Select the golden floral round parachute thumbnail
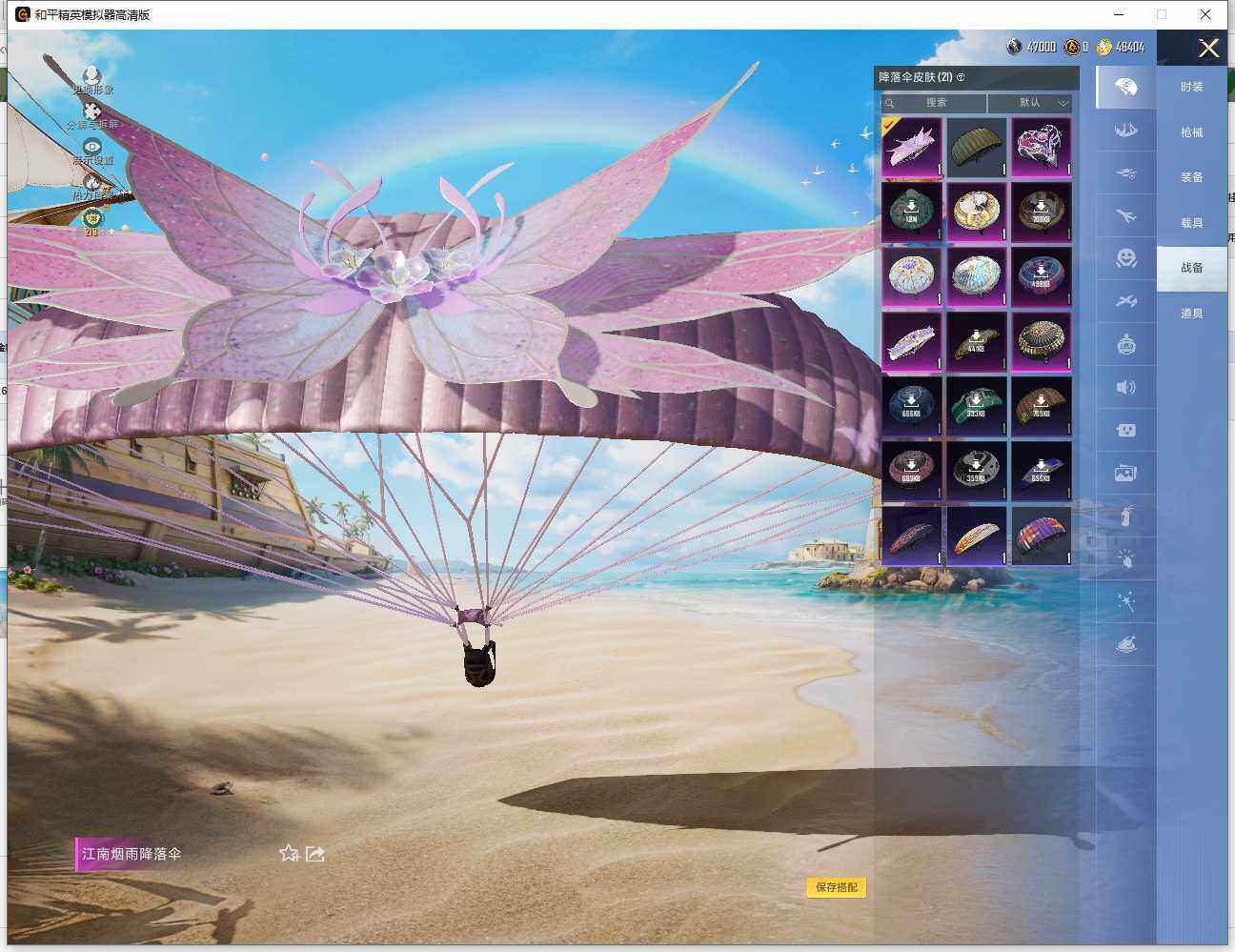 [977, 212]
